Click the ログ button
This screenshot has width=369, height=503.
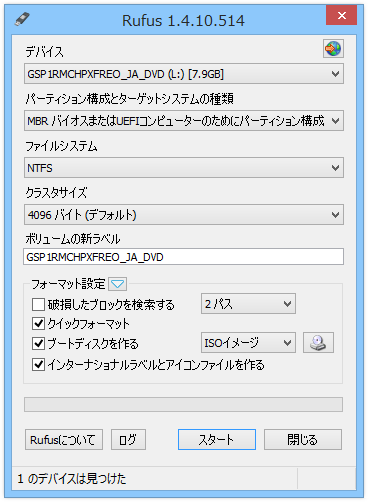(x=128, y=440)
